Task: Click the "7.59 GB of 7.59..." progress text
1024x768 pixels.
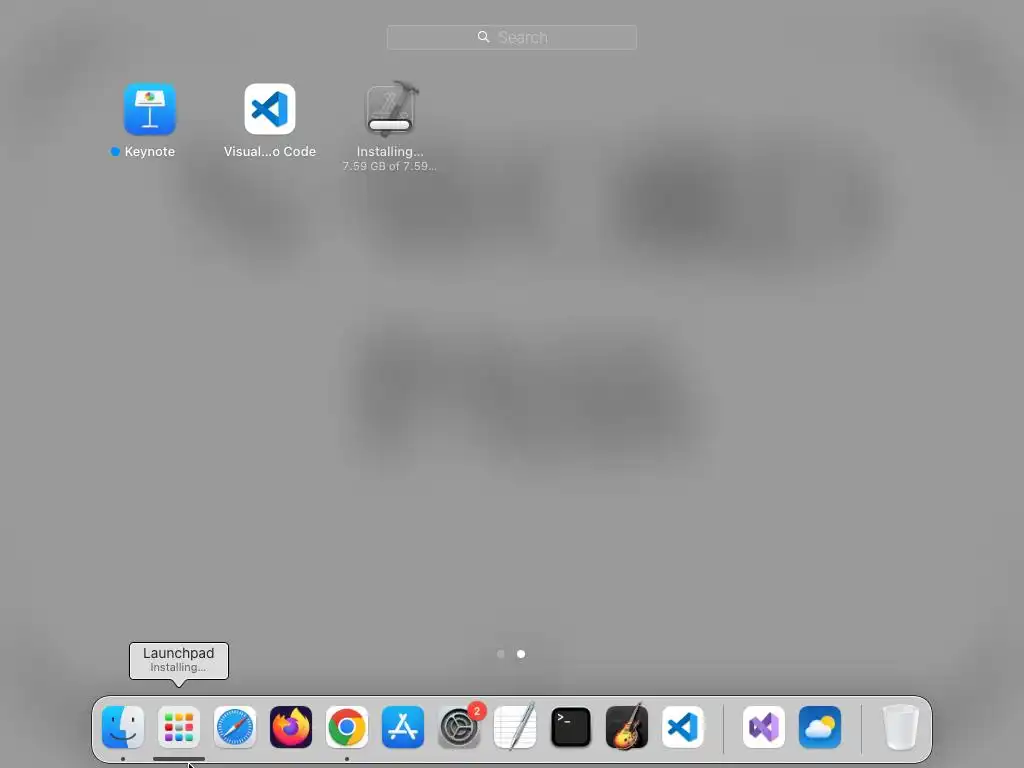Action: (390, 167)
